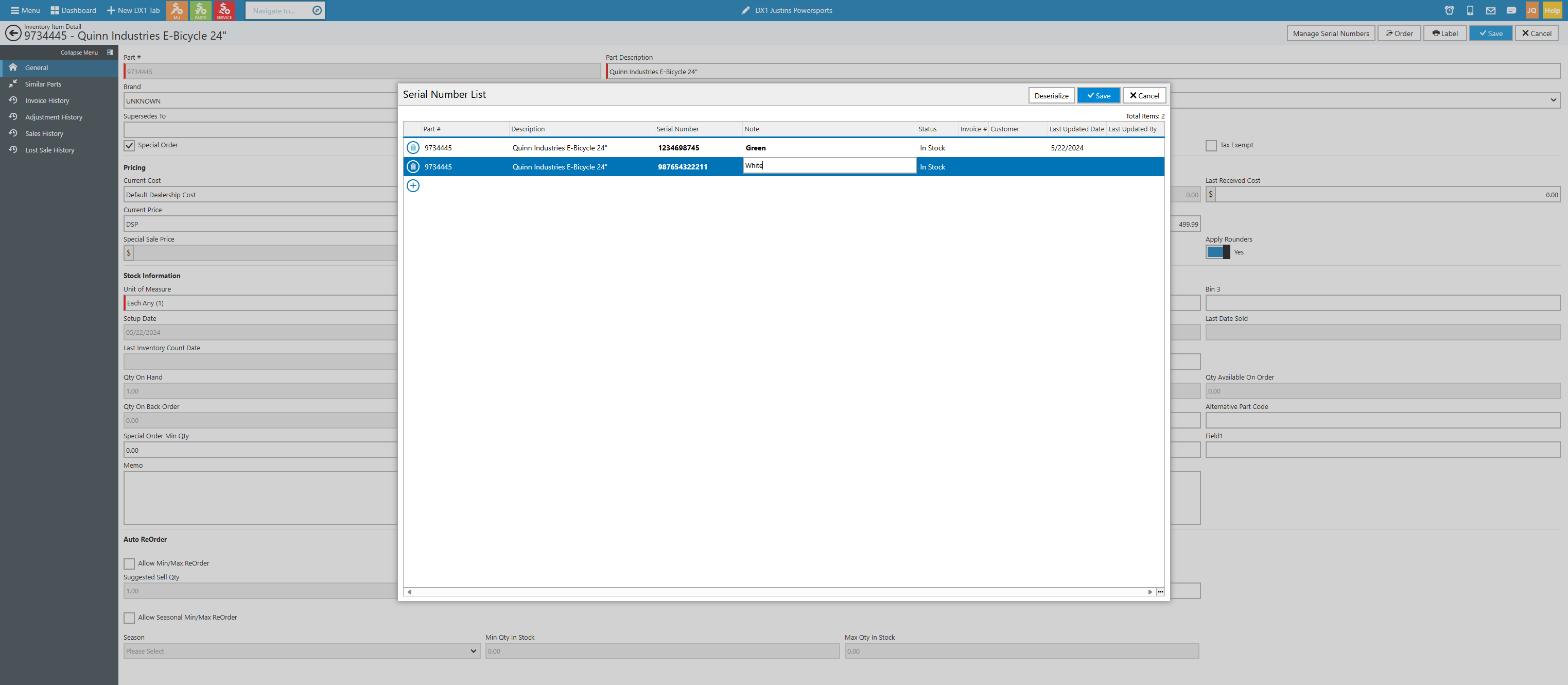This screenshot has width=1568, height=685.
Task: Open the mail envelope icon
Action: [1491, 10]
